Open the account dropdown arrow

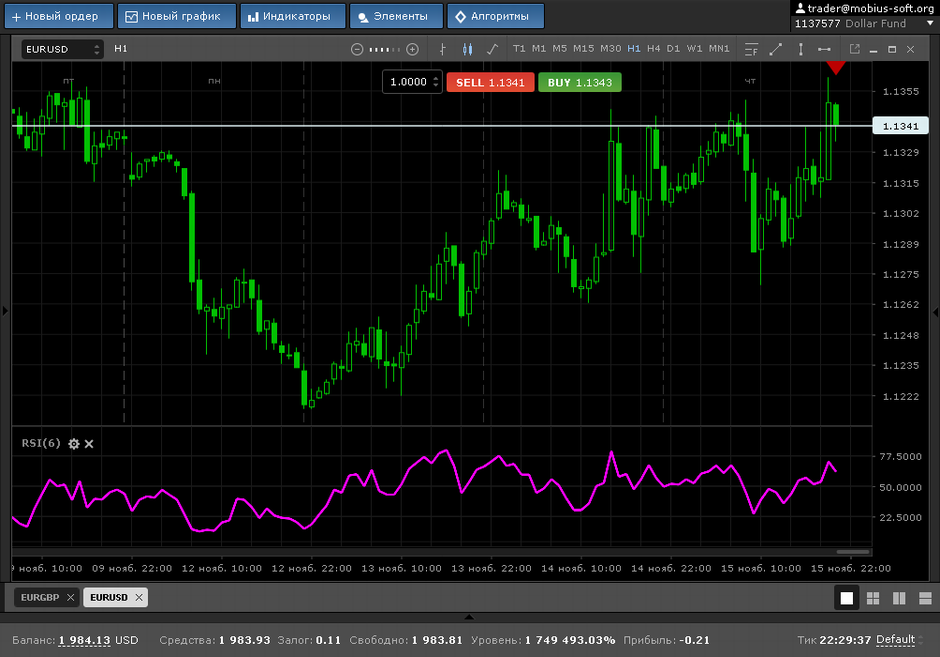(930, 23)
